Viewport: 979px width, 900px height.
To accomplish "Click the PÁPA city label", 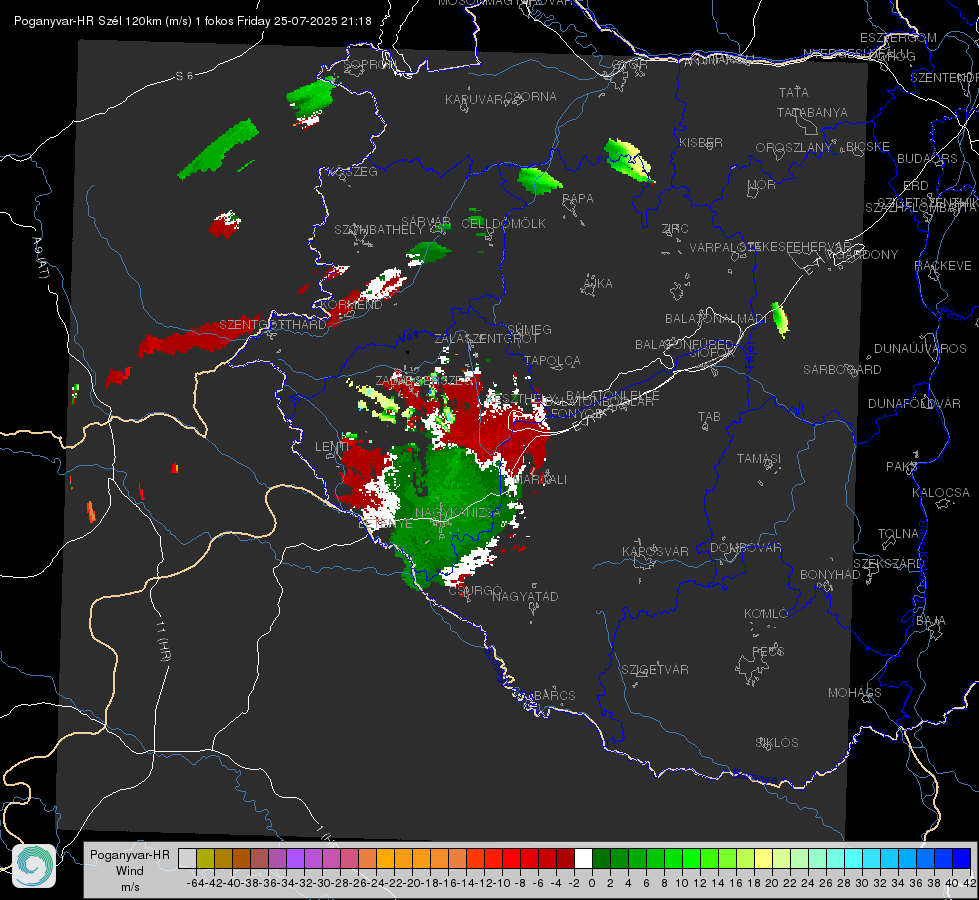I will [x=578, y=199].
